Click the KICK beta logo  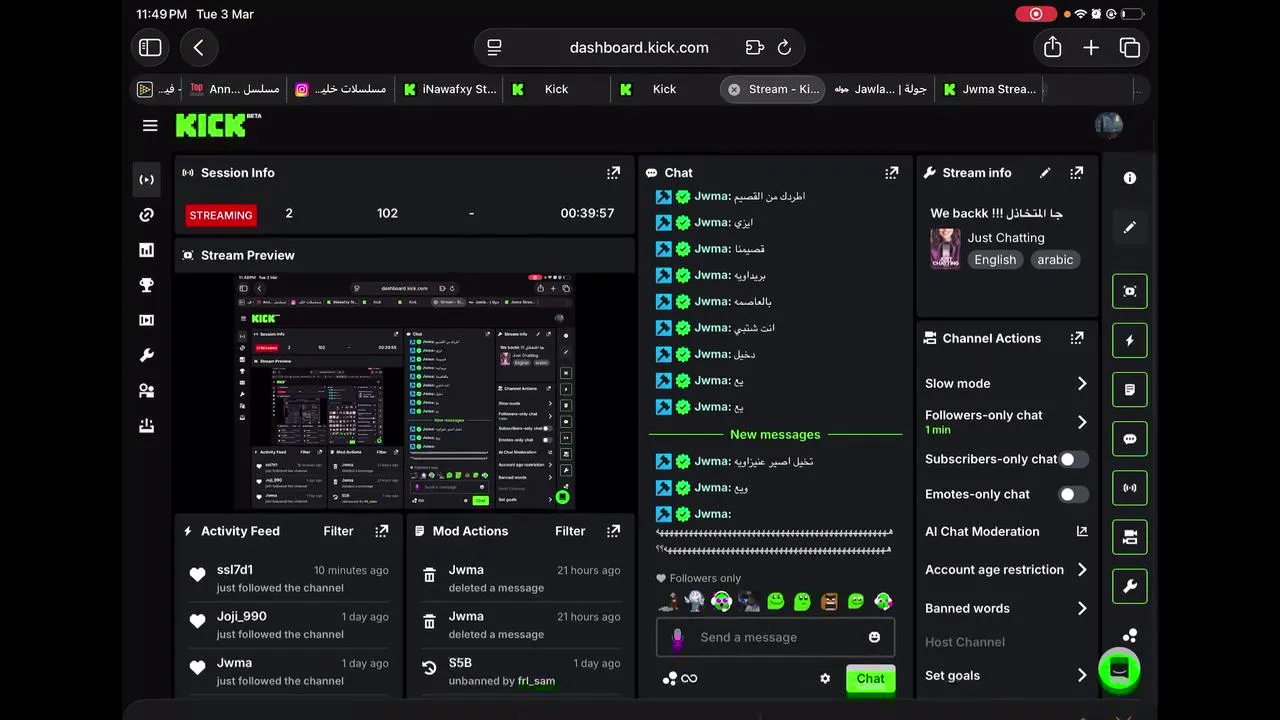click(x=218, y=125)
